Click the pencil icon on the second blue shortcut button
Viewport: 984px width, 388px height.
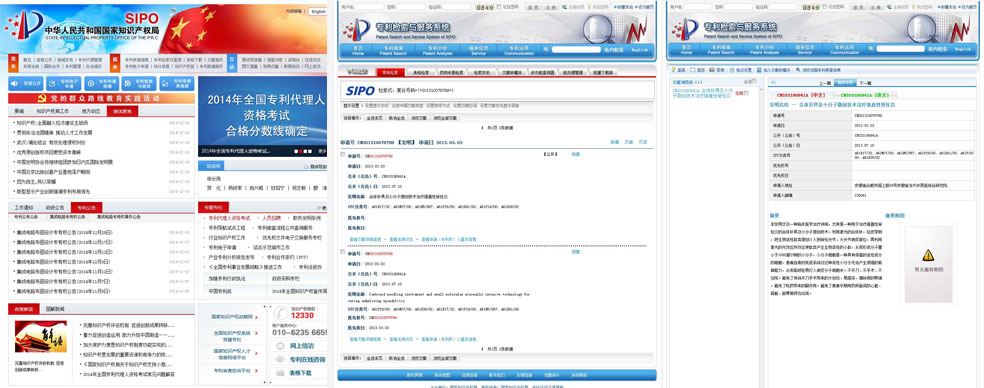(x=53, y=83)
